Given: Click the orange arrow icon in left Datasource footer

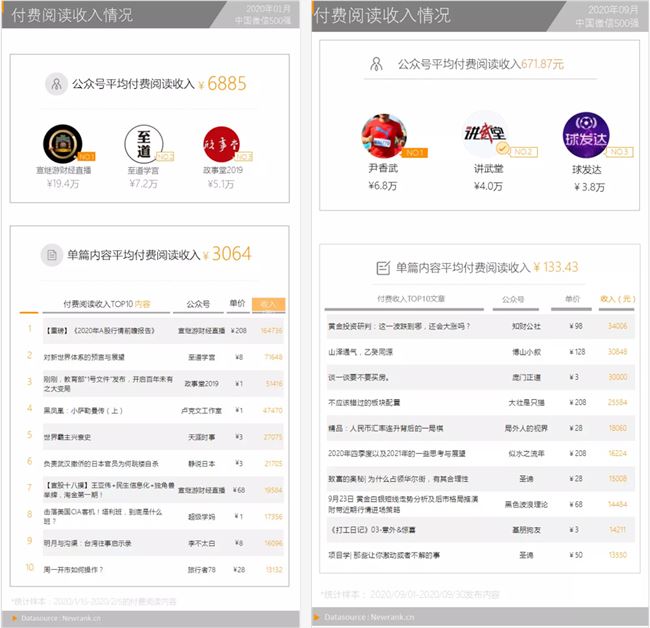Looking at the screenshot, I should point(15,618).
